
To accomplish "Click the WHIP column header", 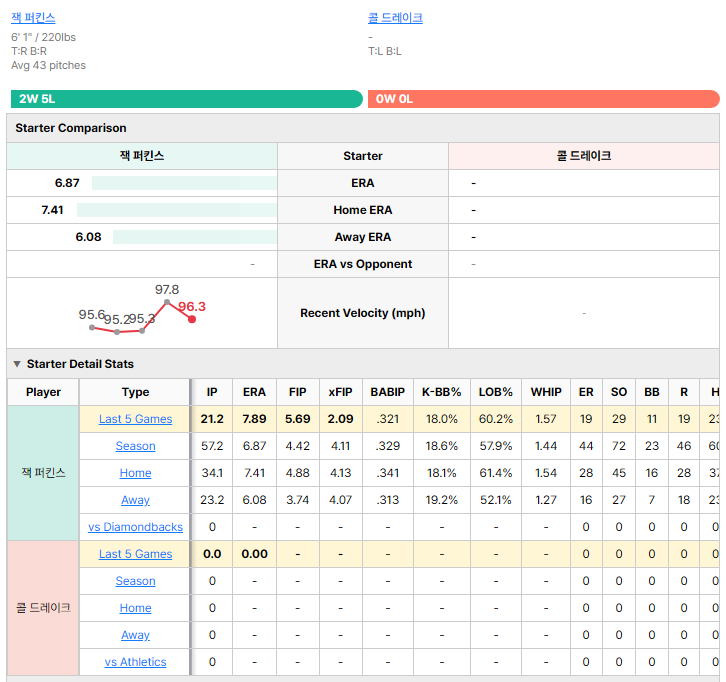I will [546, 392].
